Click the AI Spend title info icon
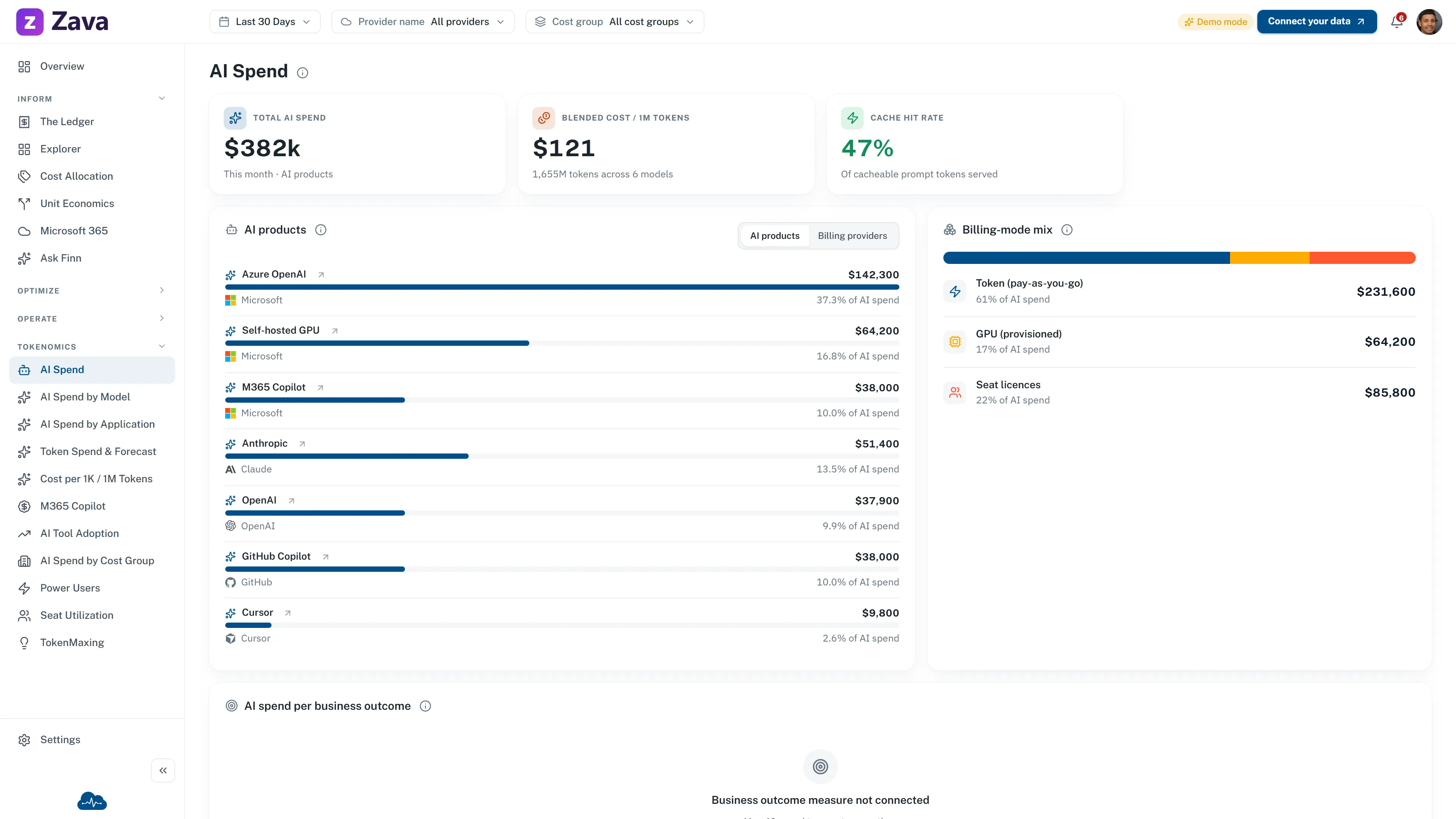This screenshot has width=1456, height=819. point(303,72)
